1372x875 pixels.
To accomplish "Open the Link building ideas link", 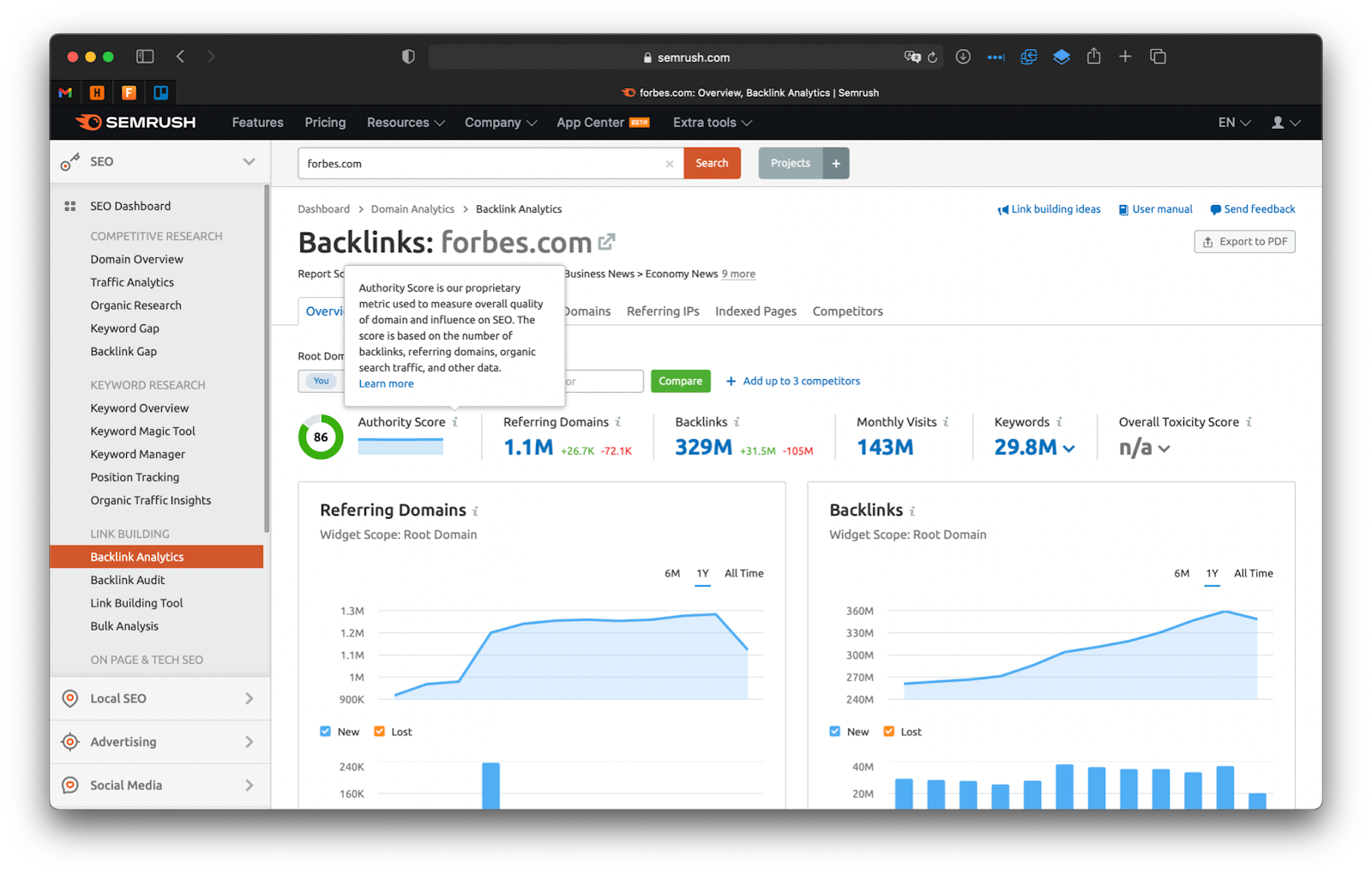I will click(x=1049, y=209).
